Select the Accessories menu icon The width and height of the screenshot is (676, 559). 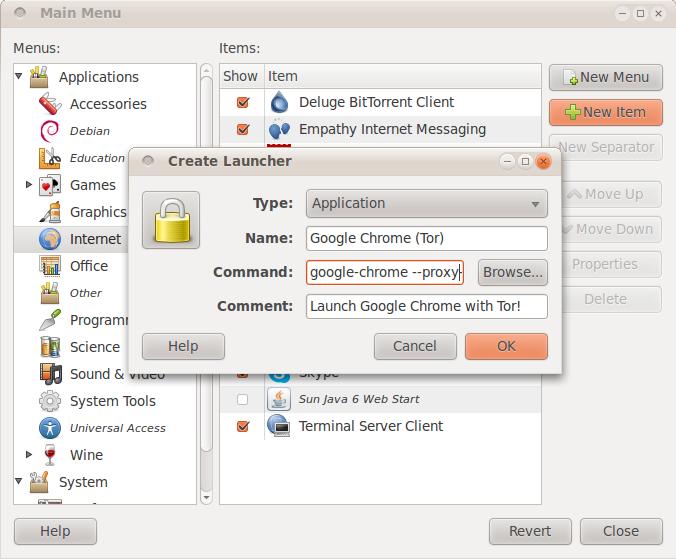(50, 104)
